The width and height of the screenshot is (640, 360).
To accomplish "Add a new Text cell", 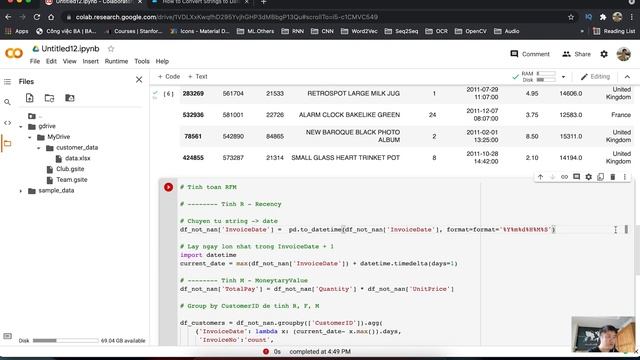I will (198, 76).
